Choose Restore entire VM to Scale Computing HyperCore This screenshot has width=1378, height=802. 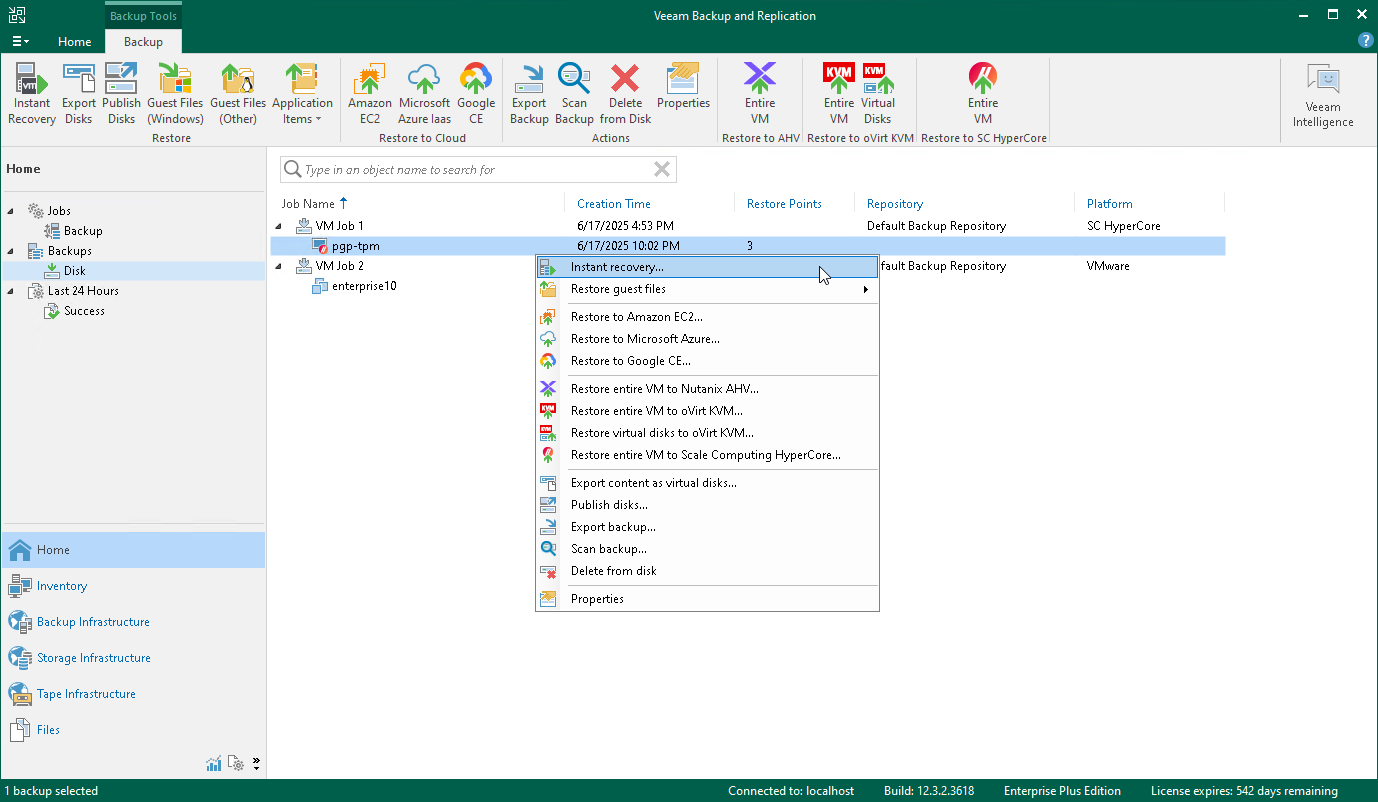click(707, 455)
